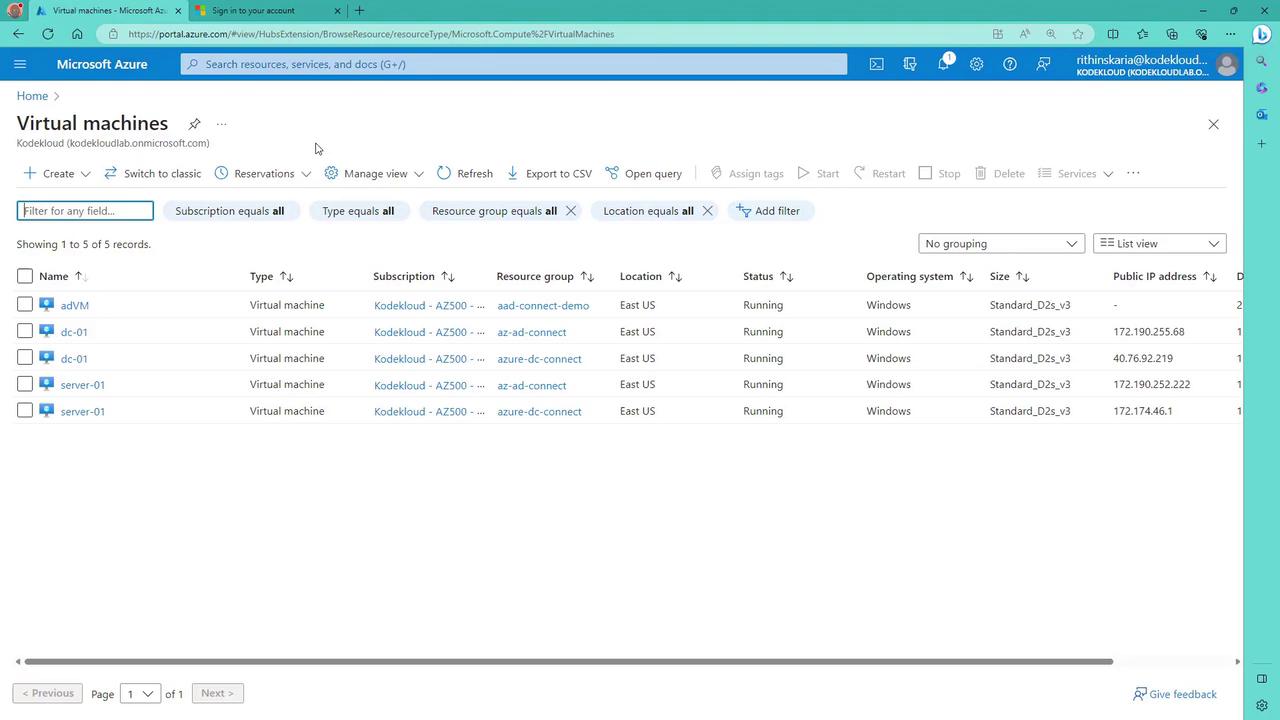
Task: Expand the Manage view menu
Action: point(374,173)
